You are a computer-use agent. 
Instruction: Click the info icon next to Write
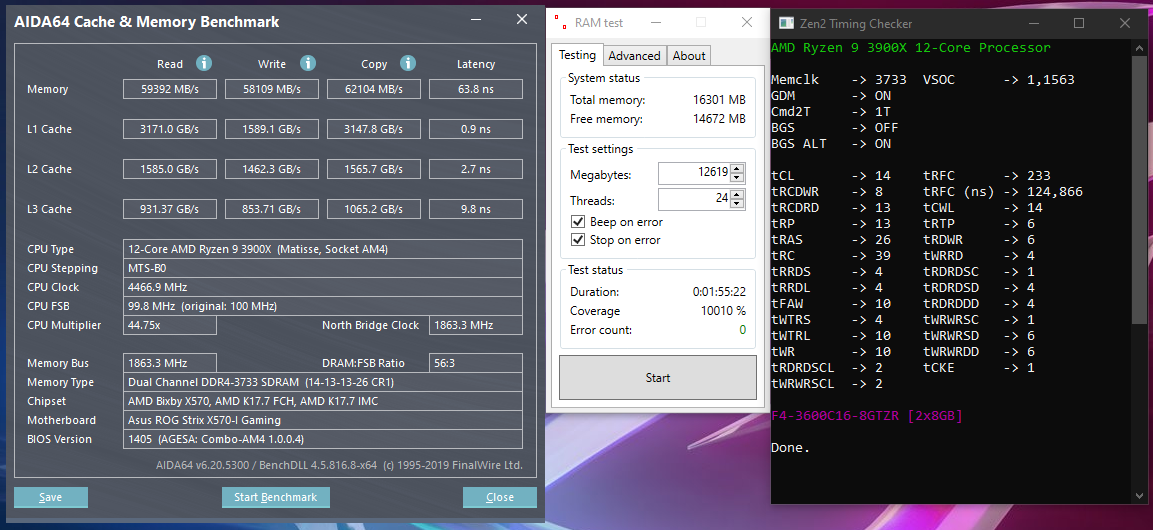(x=307, y=63)
